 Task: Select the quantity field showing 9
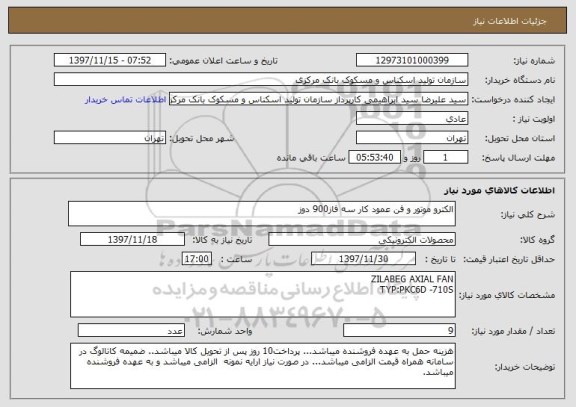399,330
